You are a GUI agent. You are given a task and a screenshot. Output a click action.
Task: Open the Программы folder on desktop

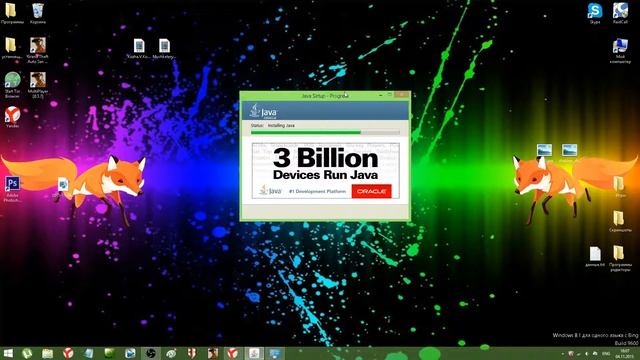point(11,12)
